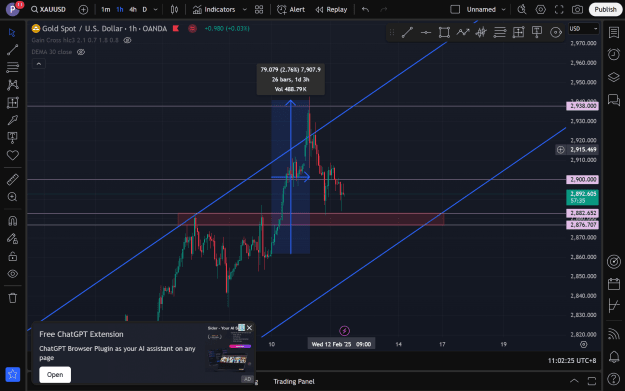
Task: Toggle the favorites star toolbar
Action: pyautogui.click(x=13, y=374)
